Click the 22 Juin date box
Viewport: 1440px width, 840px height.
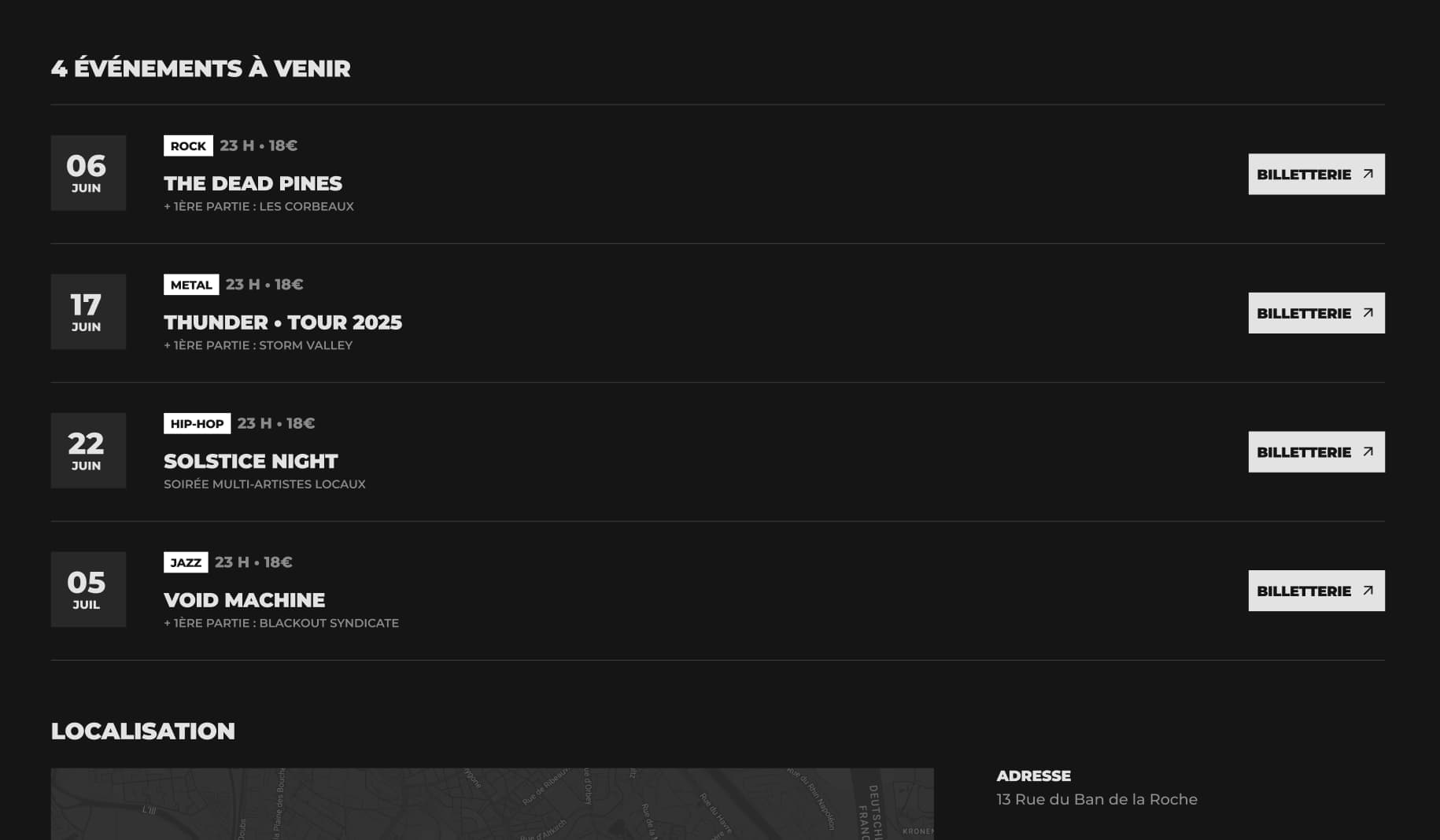click(x=88, y=451)
